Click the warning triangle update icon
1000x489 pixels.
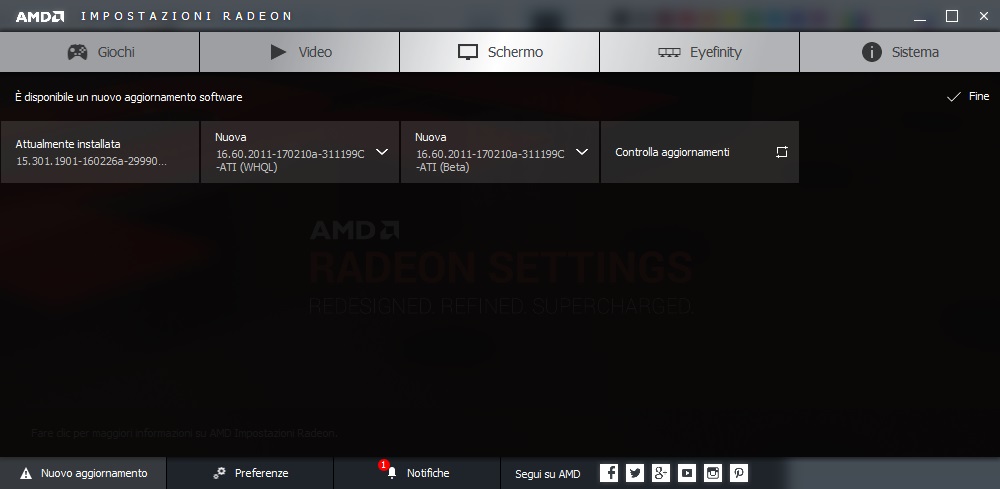click(26, 474)
